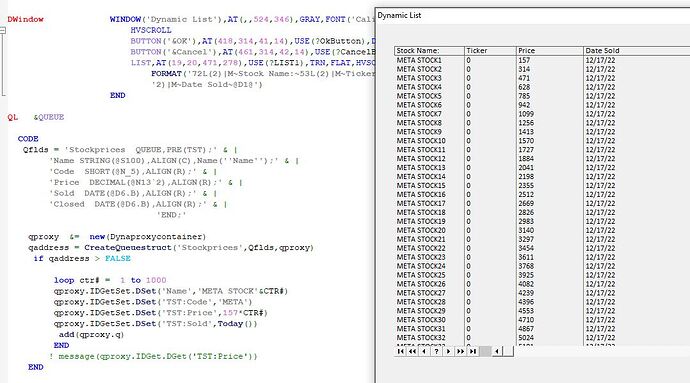
Task: Click the page-down double-arrow scroll button
Action: pos(460,351)
